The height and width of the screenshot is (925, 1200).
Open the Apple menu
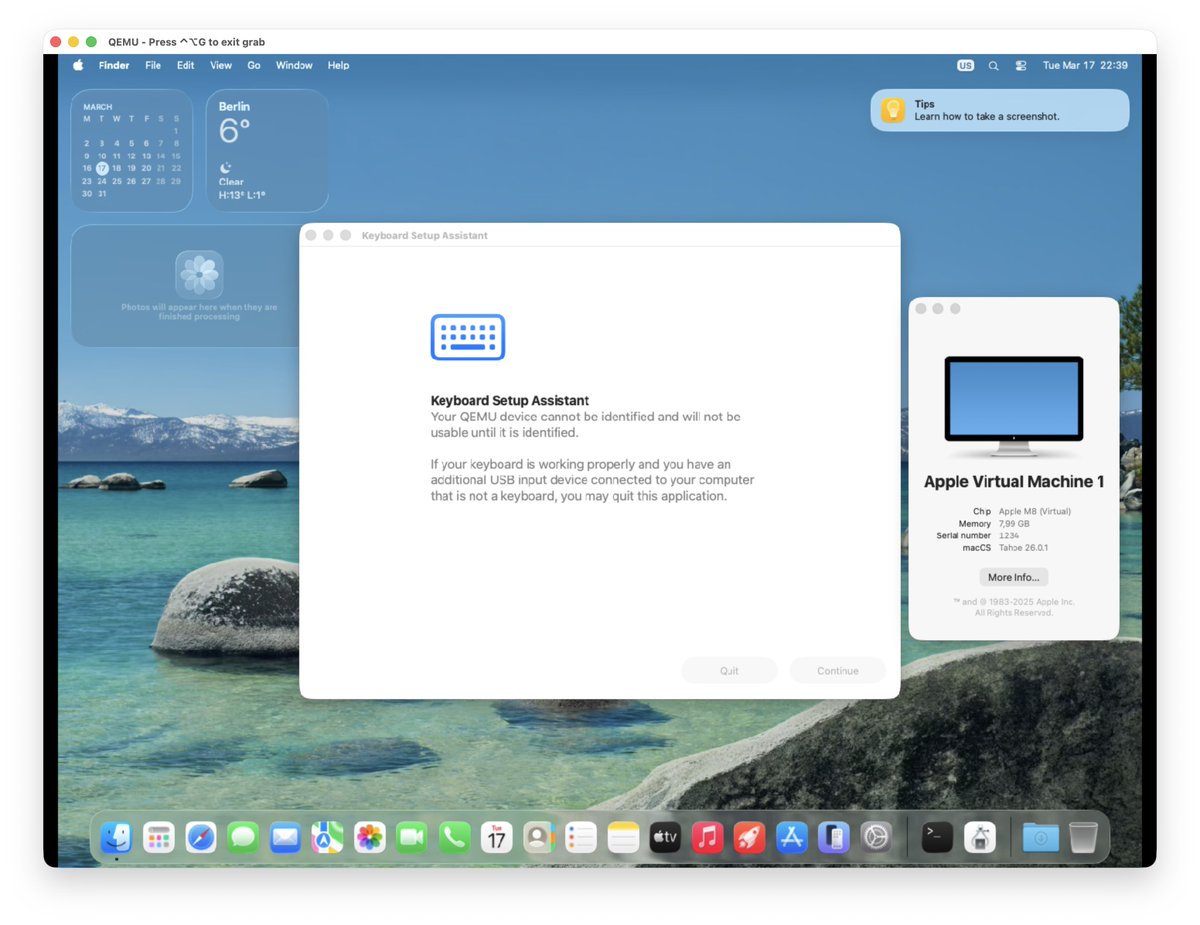pyautogui.click(x=78, y=65)
